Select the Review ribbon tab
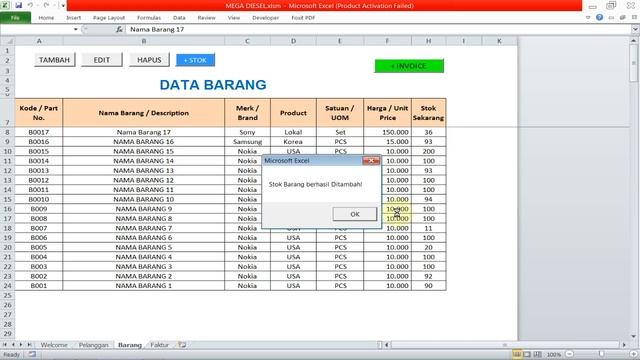The width and height of the screenshot is (640, 360). coord(207,18)
